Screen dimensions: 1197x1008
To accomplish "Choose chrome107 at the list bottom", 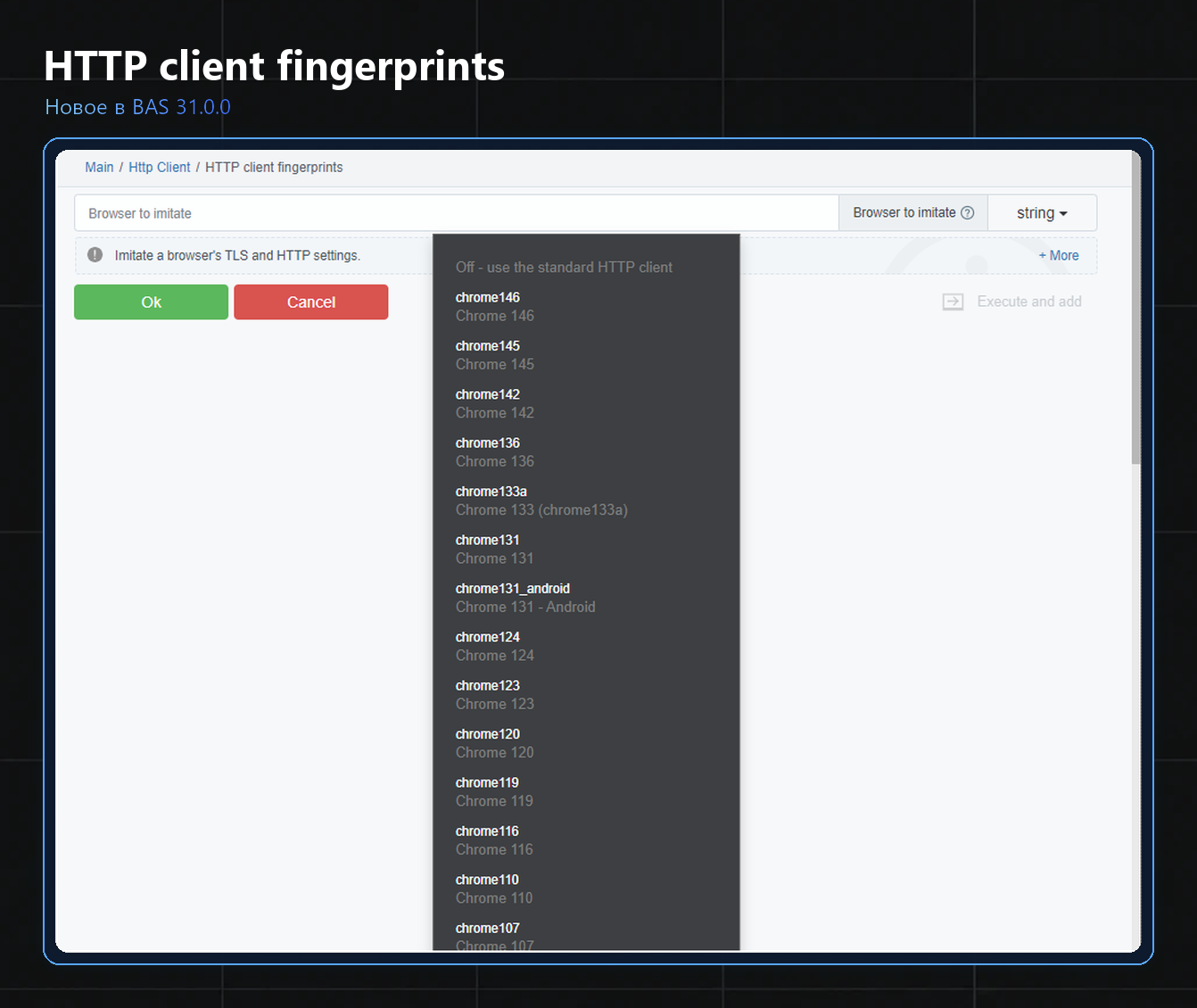I will [586, 934].
